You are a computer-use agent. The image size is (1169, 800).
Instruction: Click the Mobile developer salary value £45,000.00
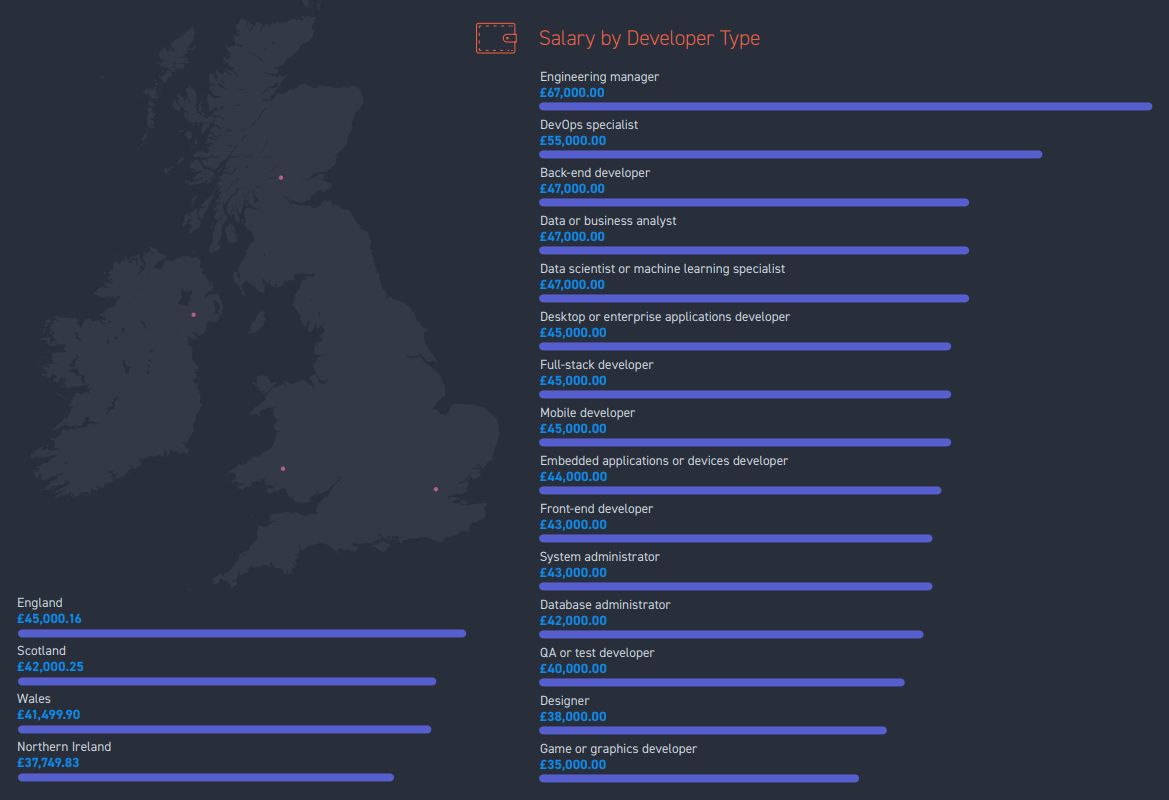tap(573, 429)
